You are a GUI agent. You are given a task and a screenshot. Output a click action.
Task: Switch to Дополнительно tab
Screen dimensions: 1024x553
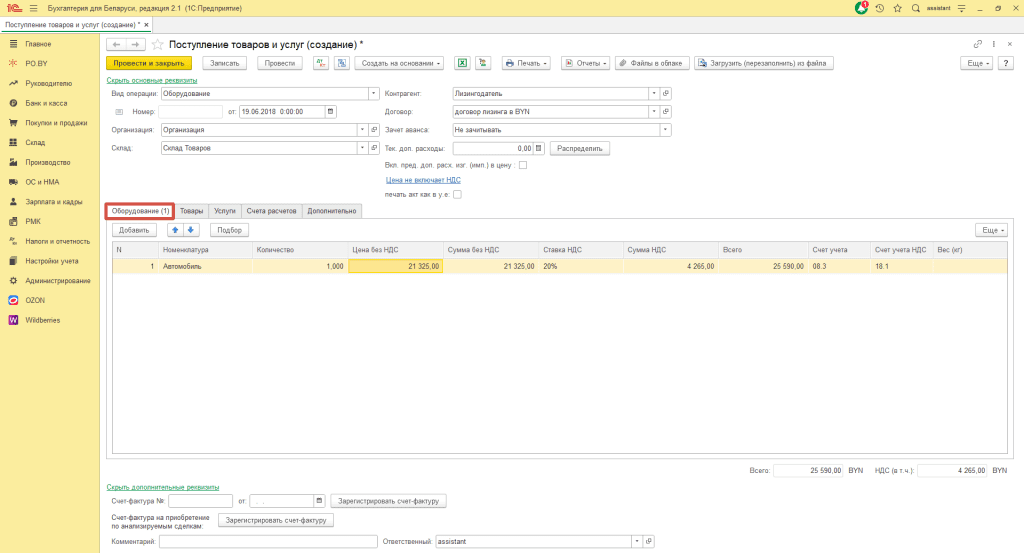pyautogui.click(x=332, y=211)
